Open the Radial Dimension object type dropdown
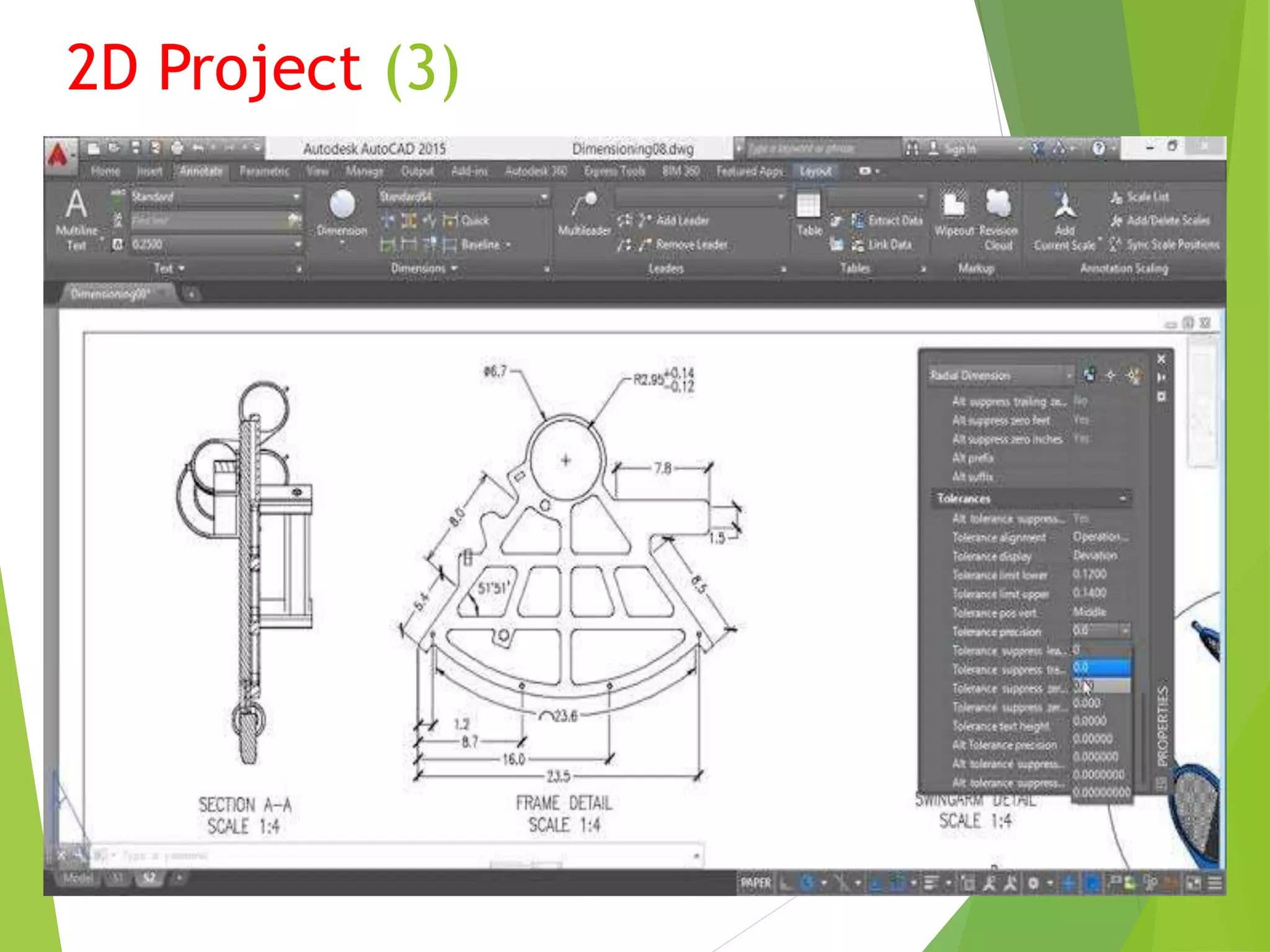Screen dimensions: 1270x952 1001,376
